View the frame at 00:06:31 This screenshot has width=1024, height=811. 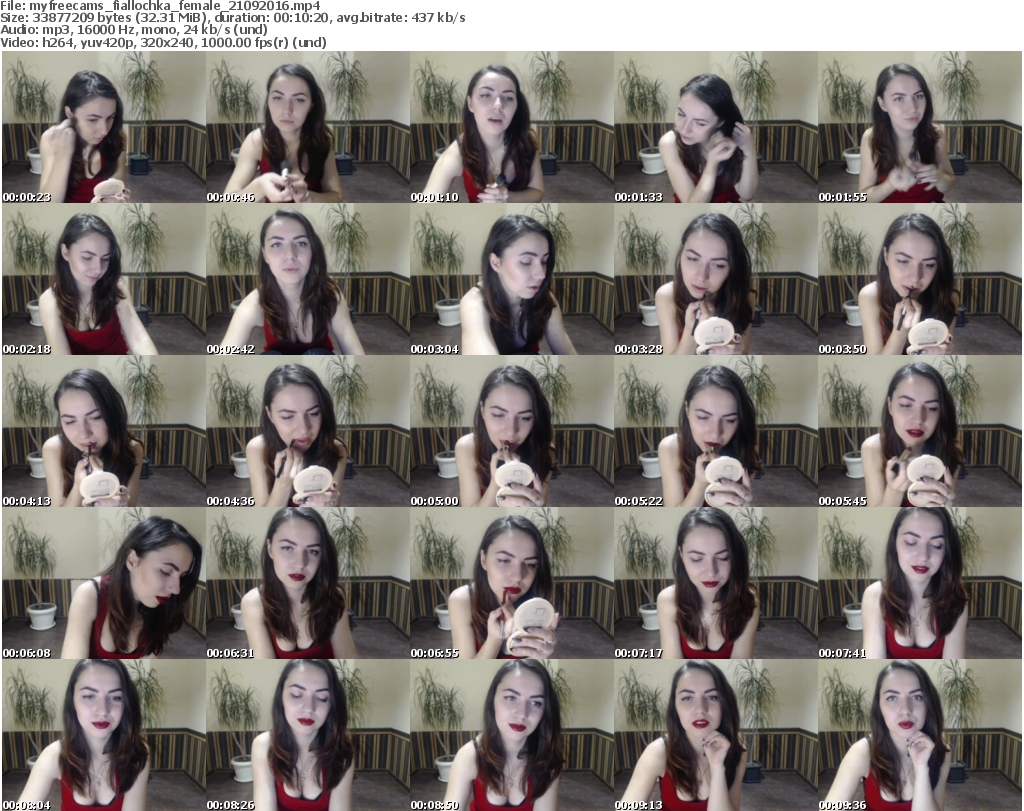point(308,583)
